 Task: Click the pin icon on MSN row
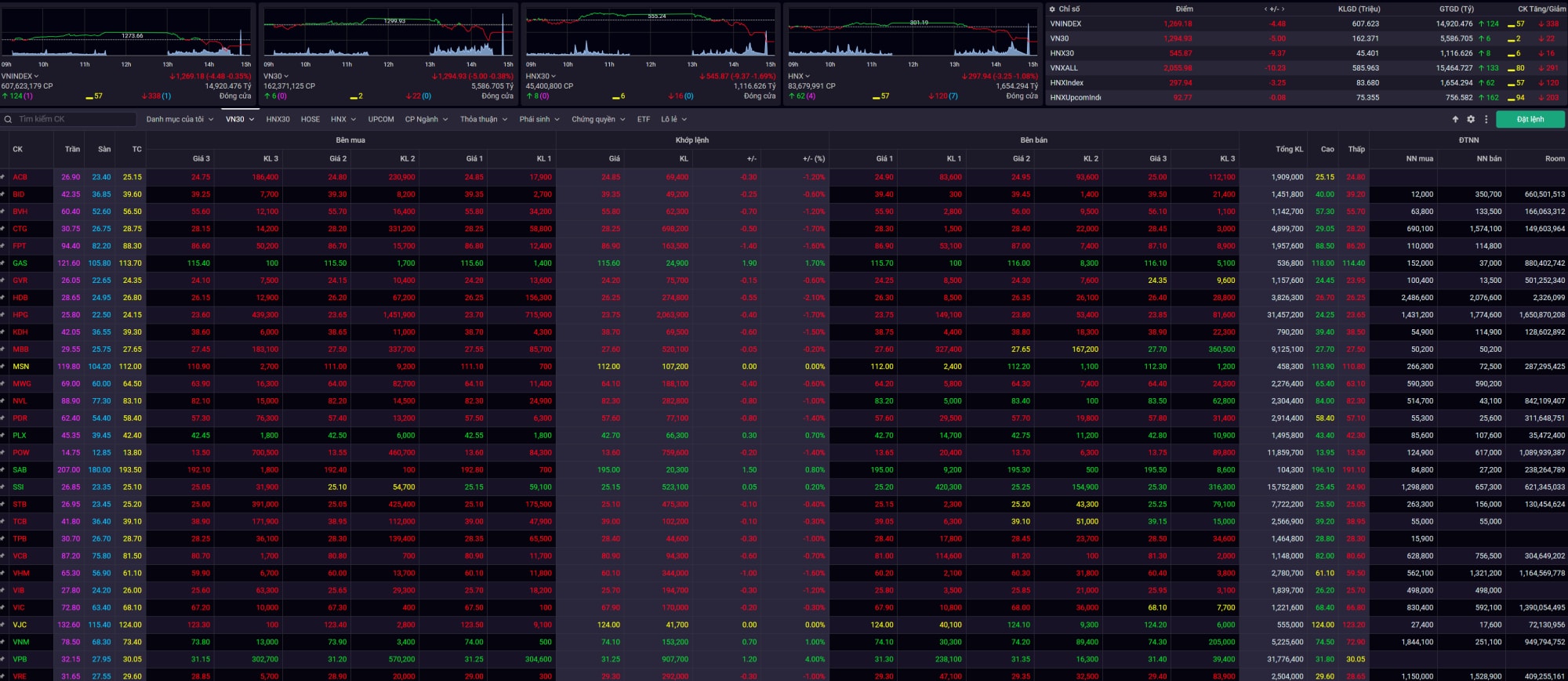point(3,367)
